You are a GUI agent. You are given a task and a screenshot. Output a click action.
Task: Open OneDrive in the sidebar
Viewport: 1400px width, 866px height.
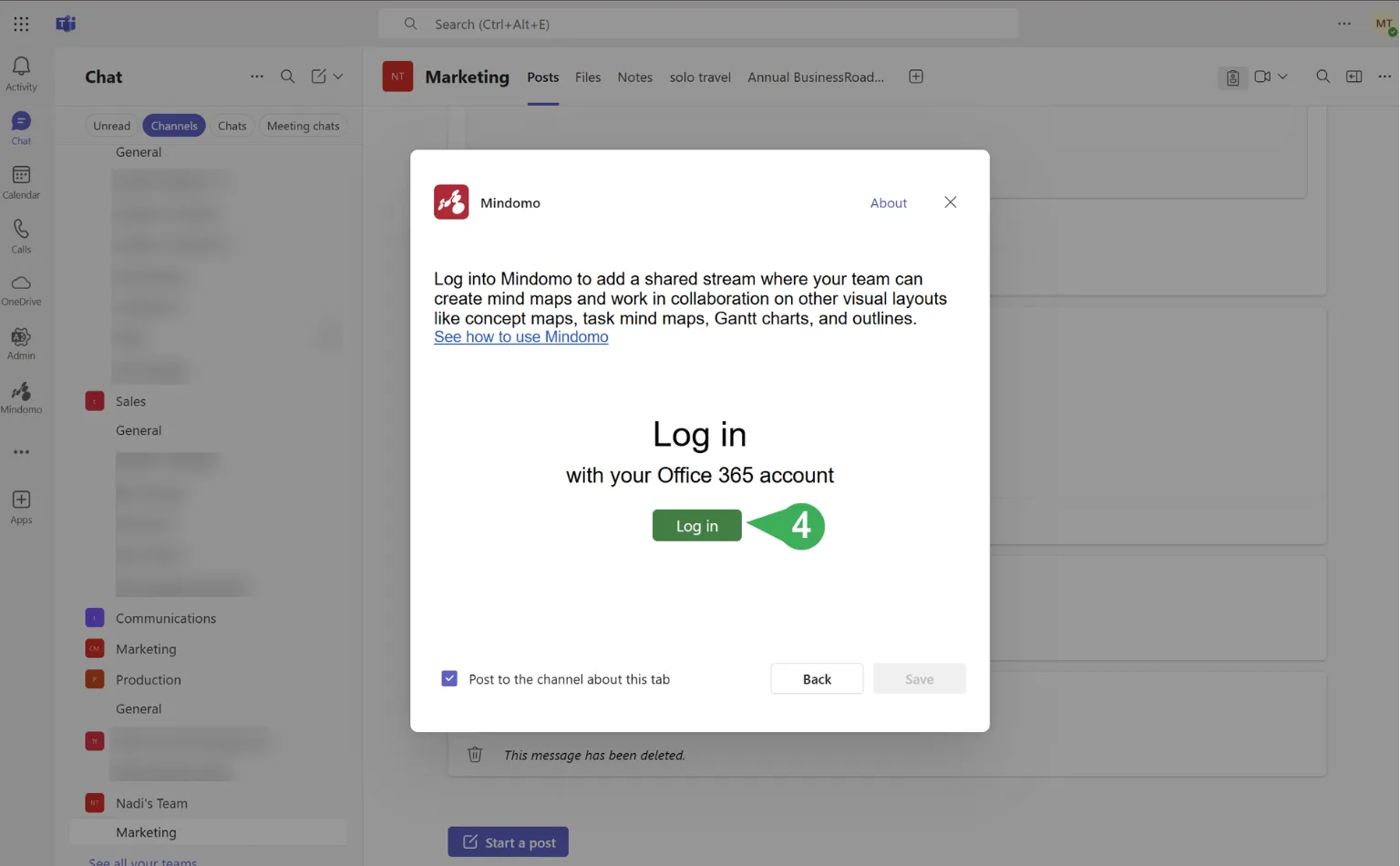[21, 289]
